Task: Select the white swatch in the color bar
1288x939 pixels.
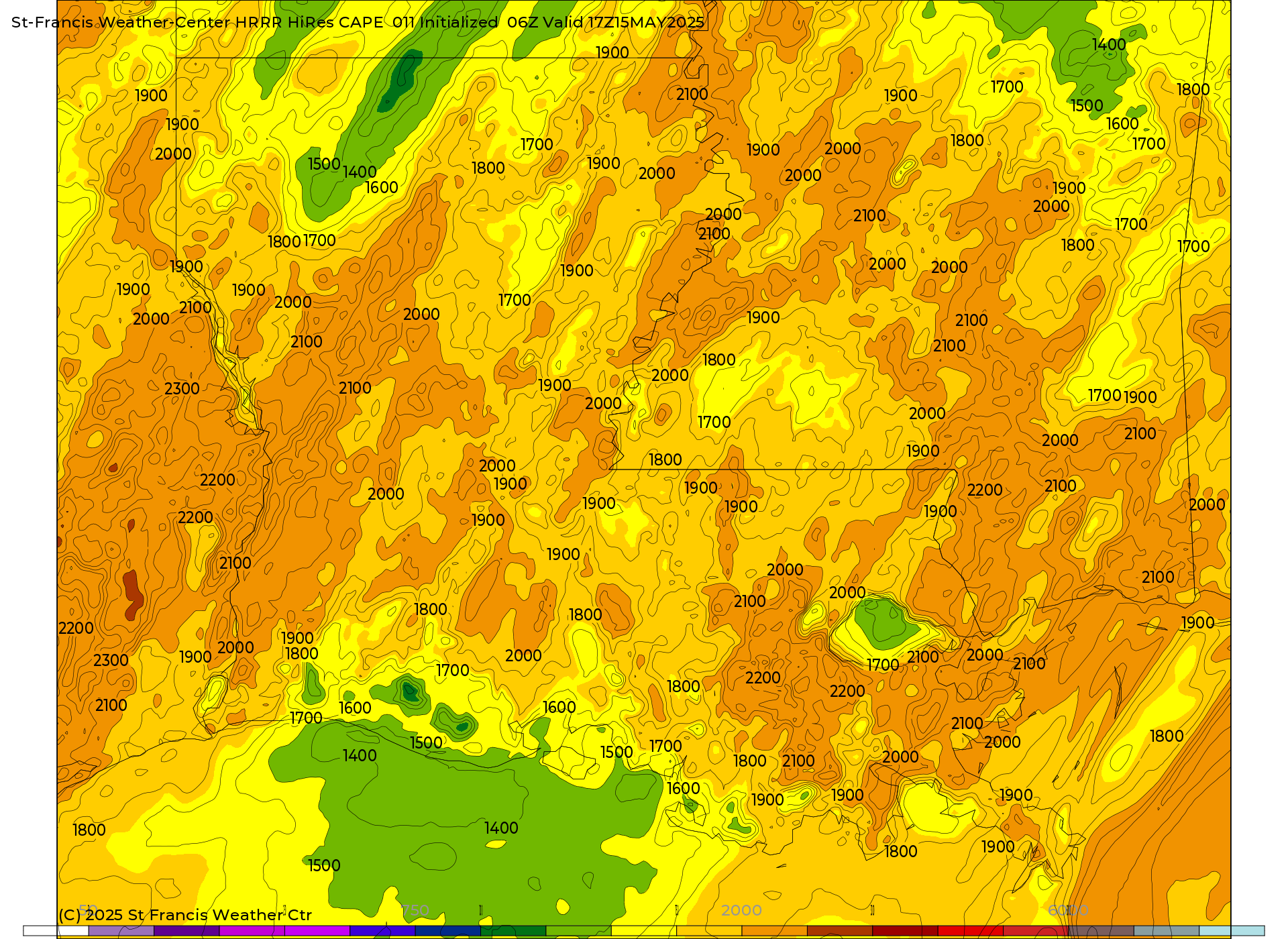Action: (56, 931)
